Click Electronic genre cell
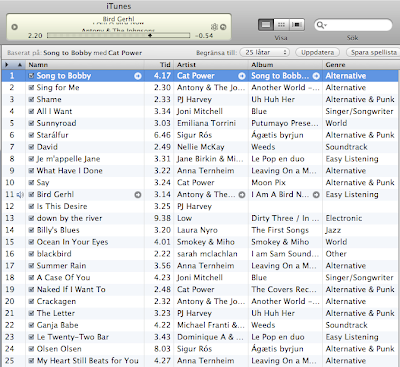400x367 pixels. point(344,218)
